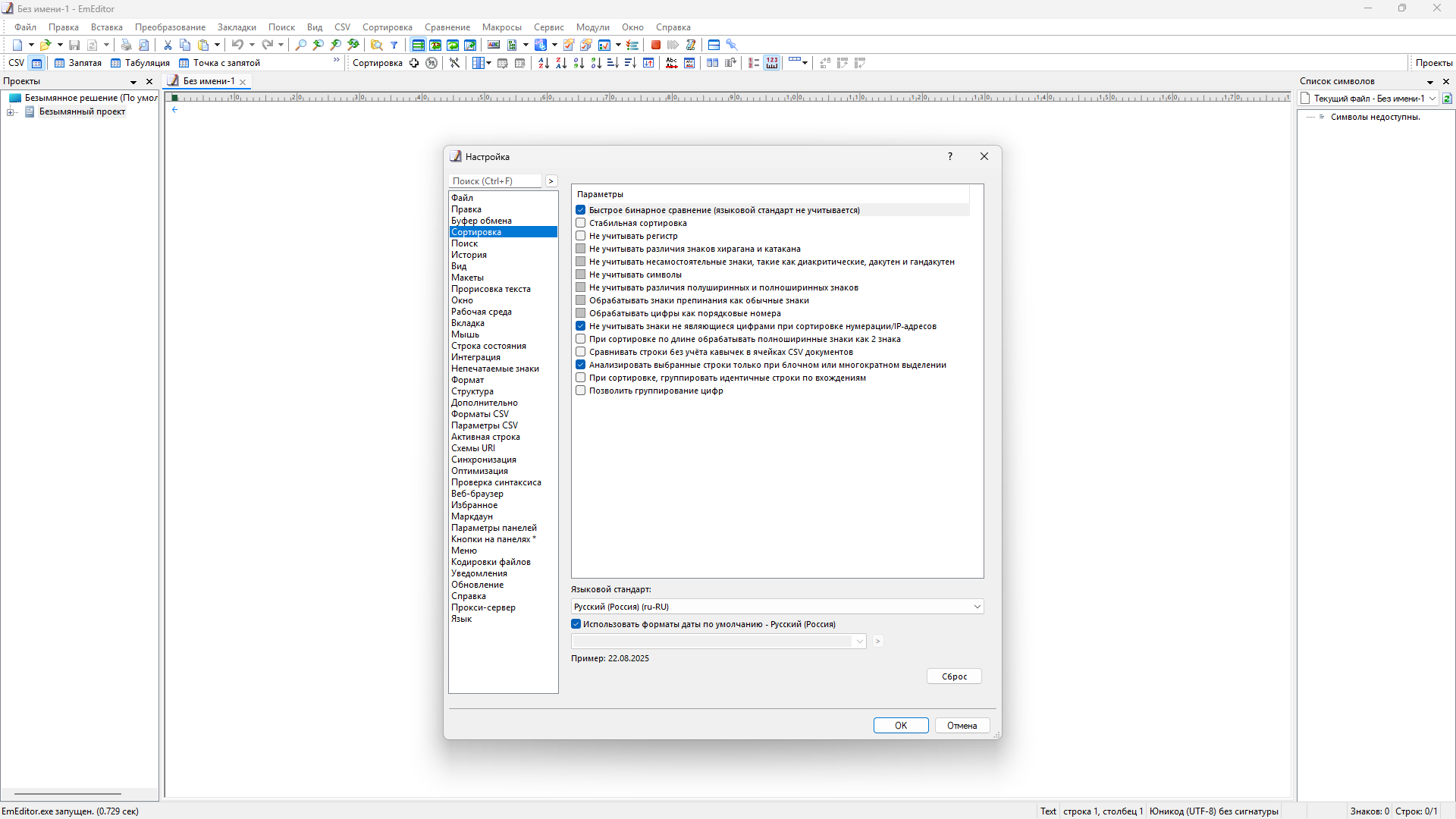Open the paste dropdown arrow in toolbar
This screenshot has height=819, width=1456.
tap(217, 45)
